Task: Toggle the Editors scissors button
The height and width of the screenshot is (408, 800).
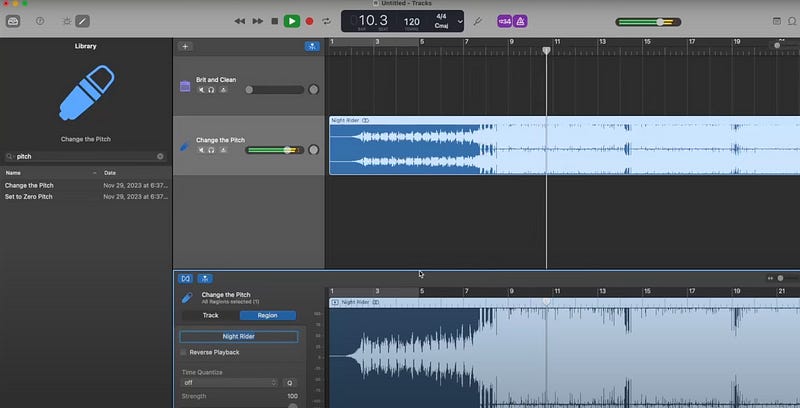Action: [x=82, y=20]
